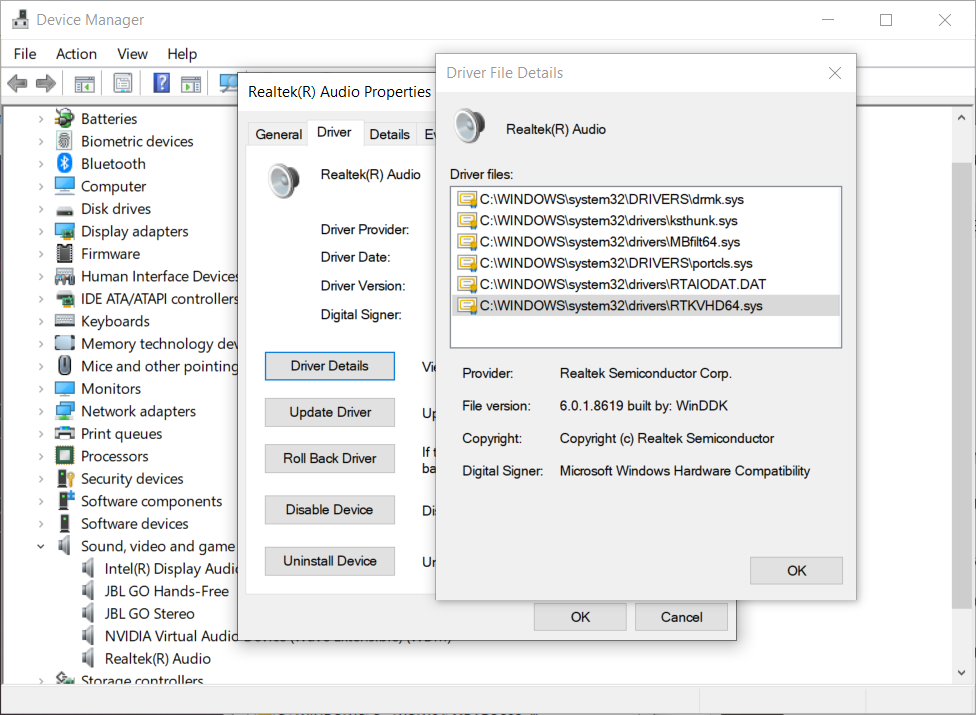Select the MBfilt64.sys driver file

click(x=645, y=241)
